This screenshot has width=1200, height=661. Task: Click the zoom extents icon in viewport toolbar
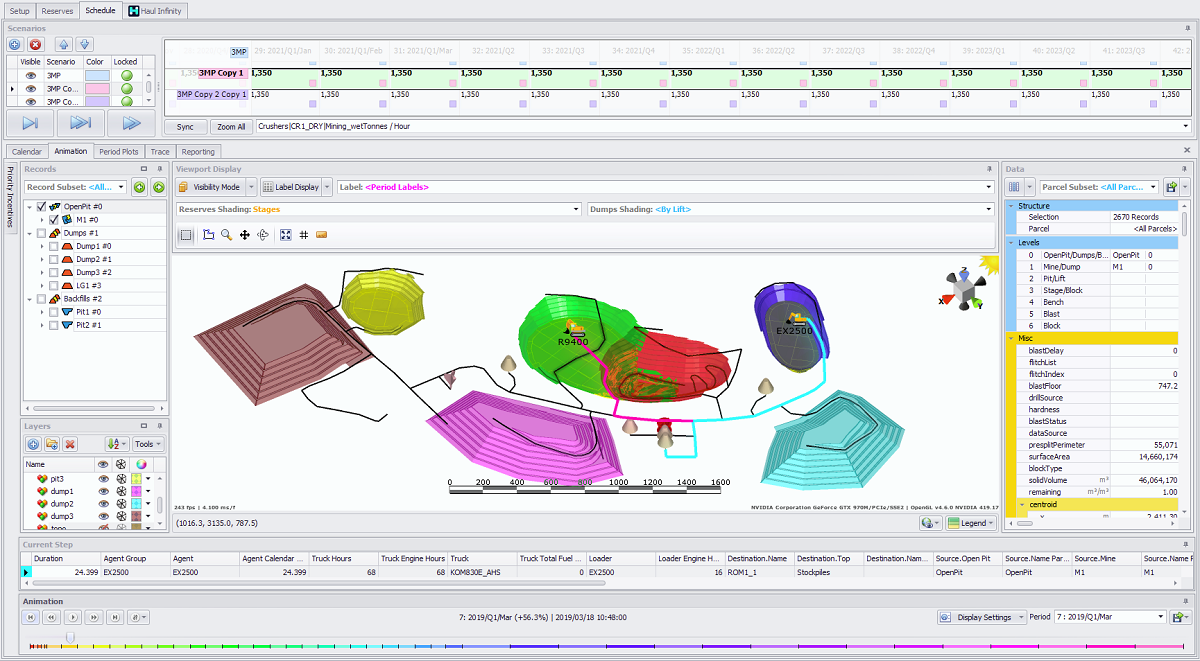click(285, 235)
